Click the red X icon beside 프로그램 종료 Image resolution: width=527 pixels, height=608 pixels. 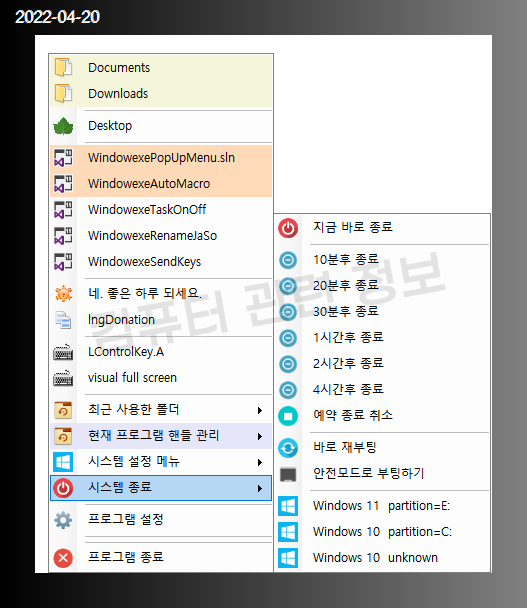pyautogui.click(x=63, y=558)
